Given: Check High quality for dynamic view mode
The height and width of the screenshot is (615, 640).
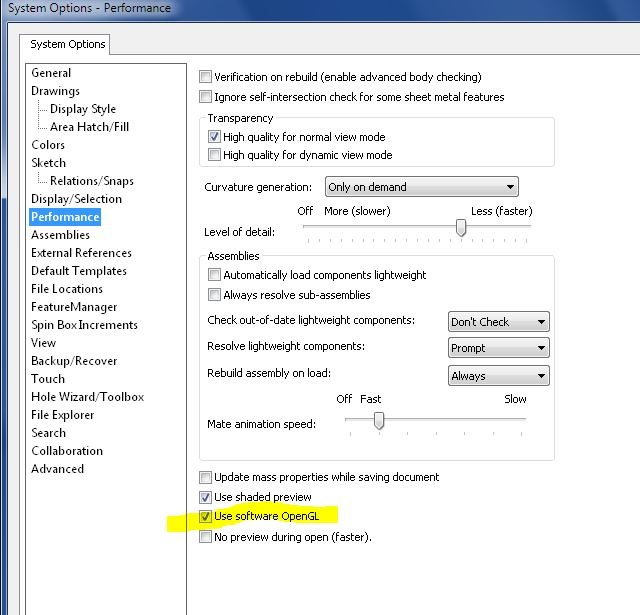Looking at the screenshot, I should pos(214,155).
